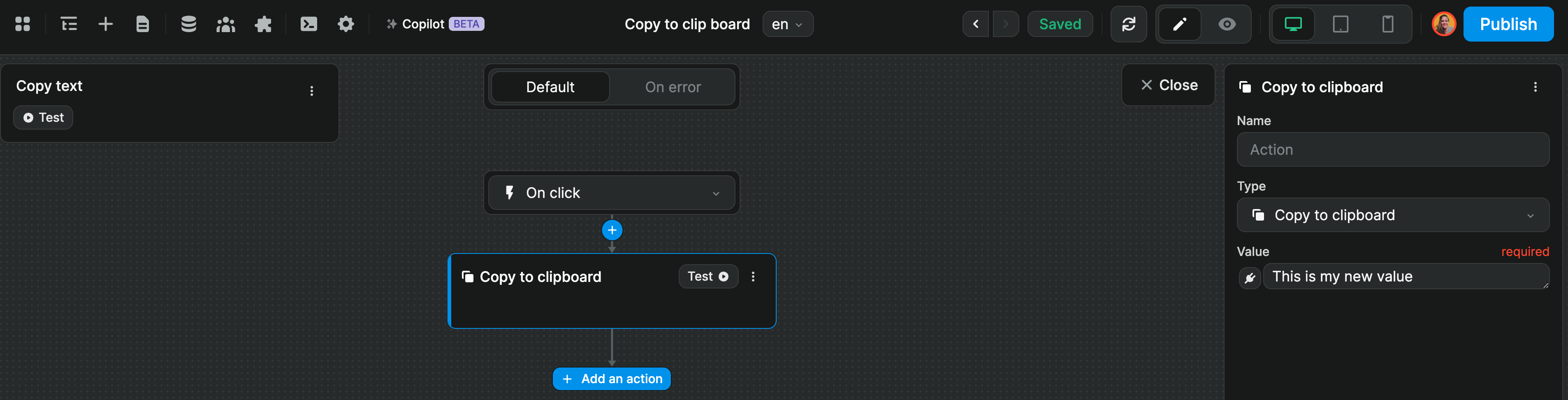Click the Value field containing This is my new value

coord(1406,276)
